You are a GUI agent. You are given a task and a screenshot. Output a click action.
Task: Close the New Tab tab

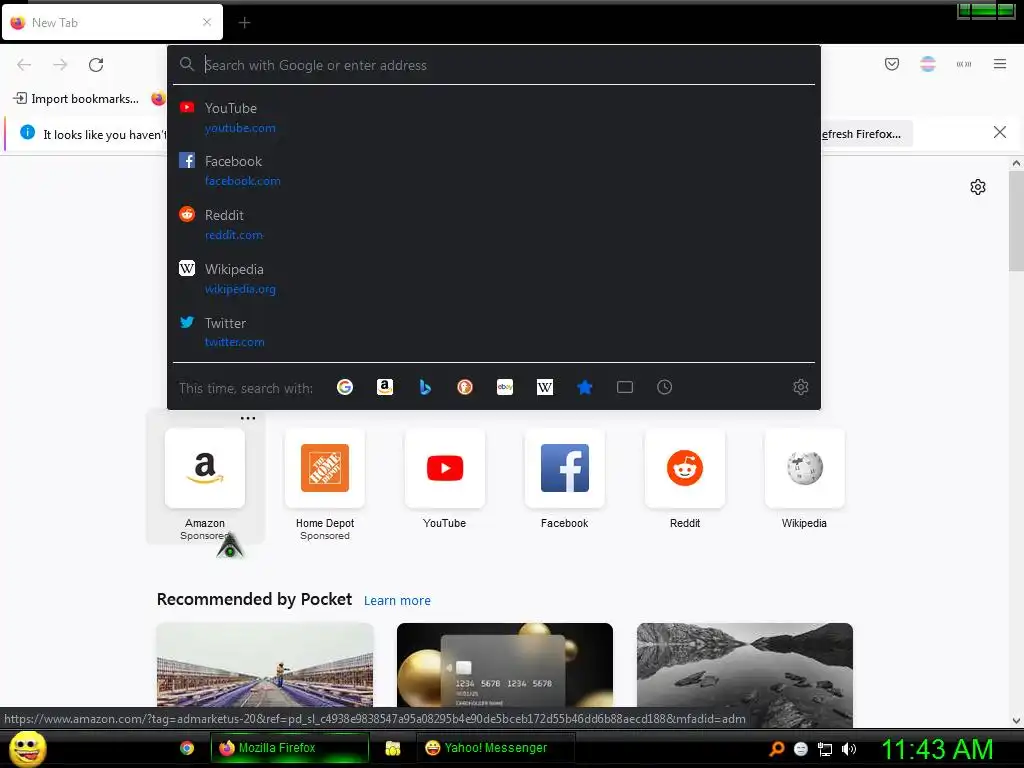(x=207, y=22)
